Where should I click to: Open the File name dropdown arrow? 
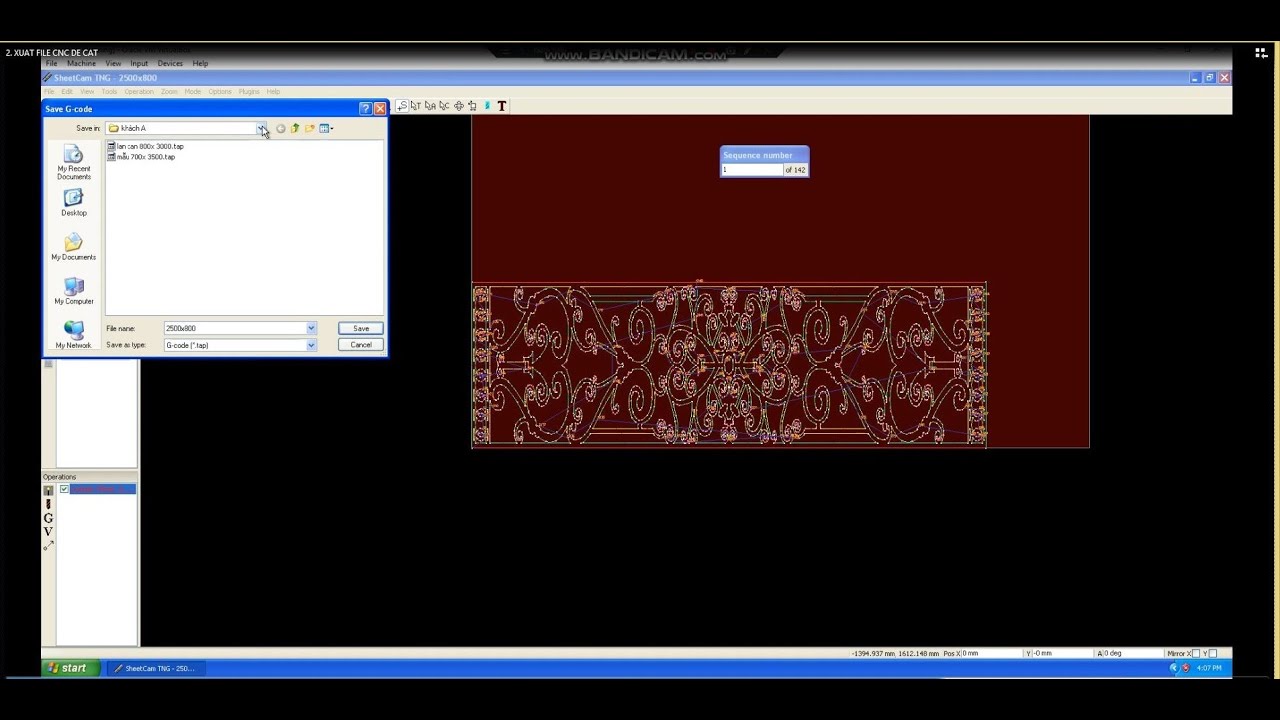[x=311, y=328]
